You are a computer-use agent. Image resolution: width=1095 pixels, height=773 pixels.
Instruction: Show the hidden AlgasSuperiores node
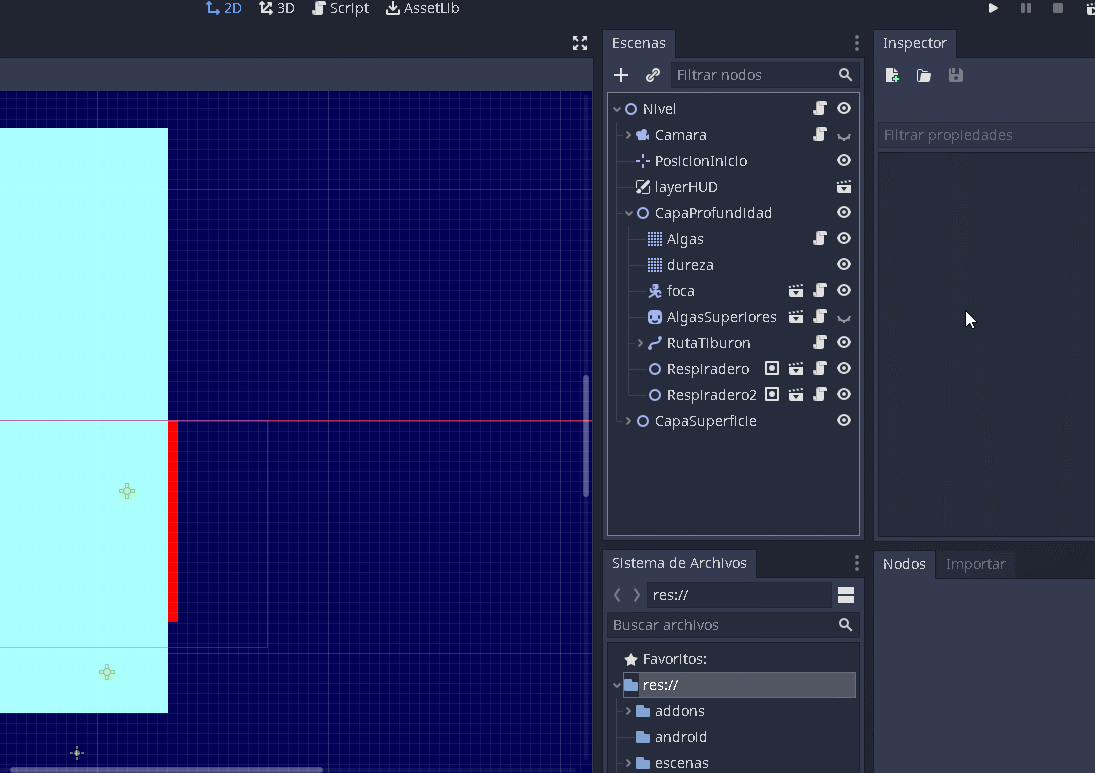[844, 318]
